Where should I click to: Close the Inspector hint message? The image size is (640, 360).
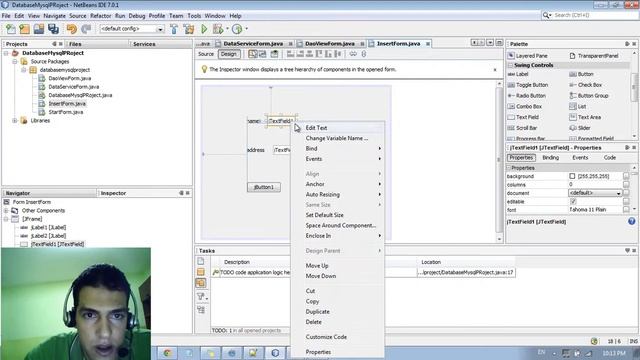(x=495, y=70)
